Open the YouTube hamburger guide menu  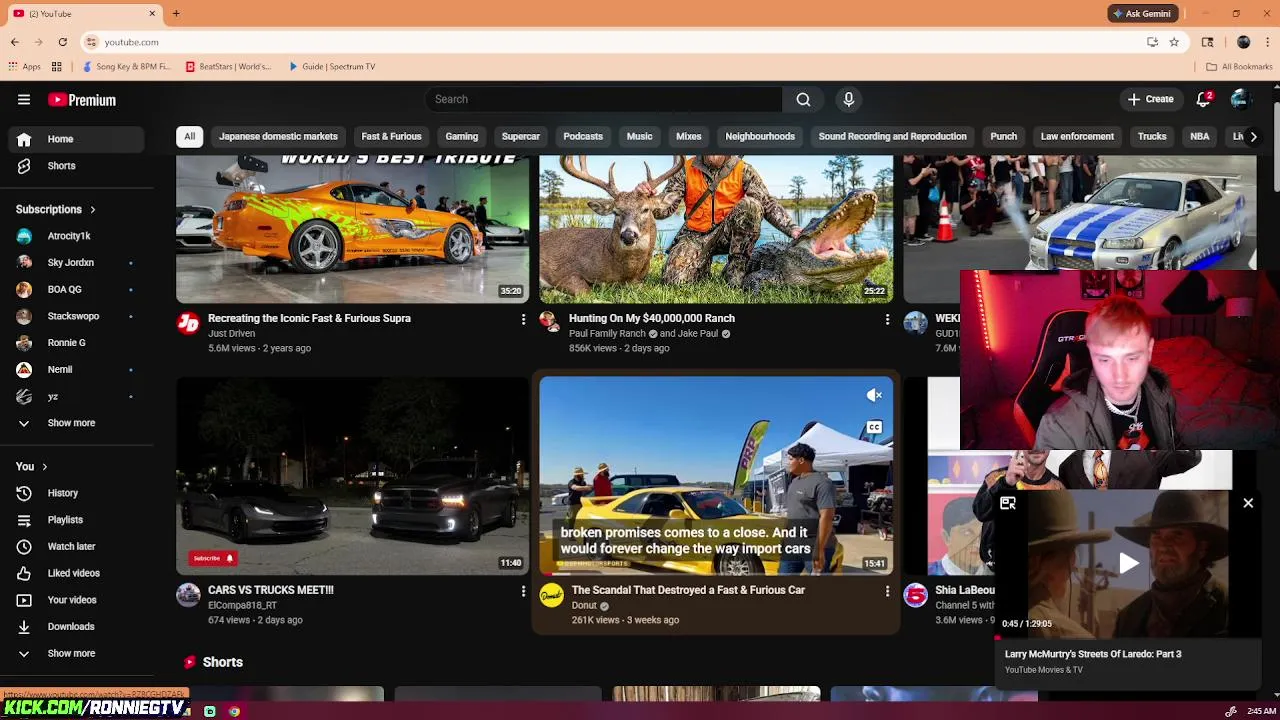pos(24,99)
